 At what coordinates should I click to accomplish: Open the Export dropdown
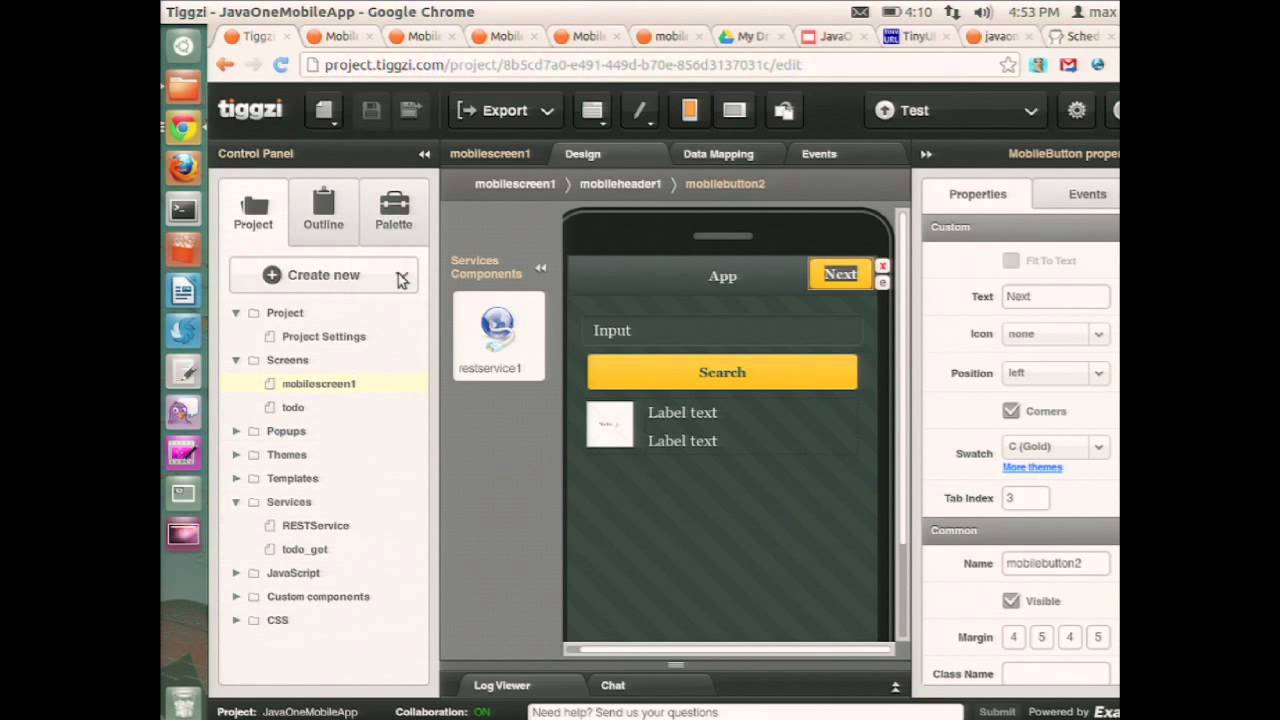[505, 111]
